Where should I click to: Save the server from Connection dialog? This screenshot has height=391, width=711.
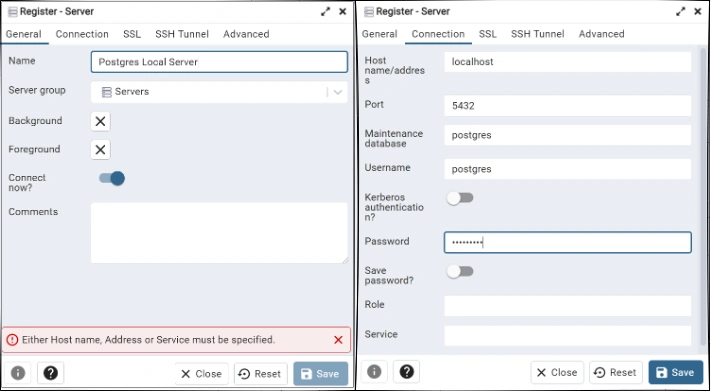676,372
